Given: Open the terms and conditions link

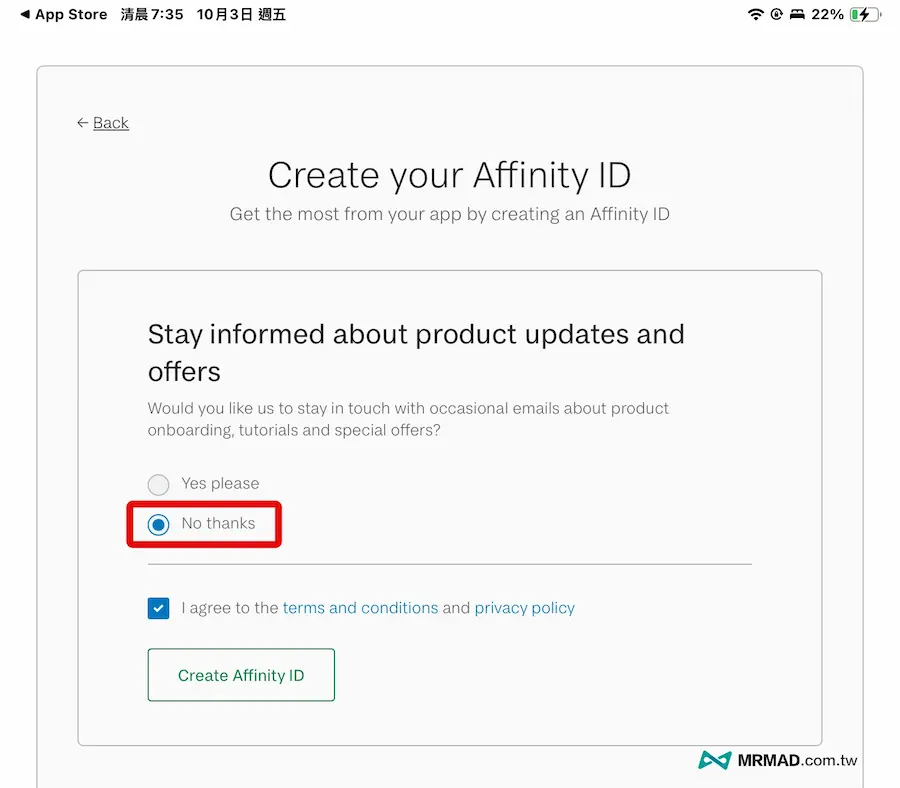Looking at the screenshot, I should (x=360, y=608).
